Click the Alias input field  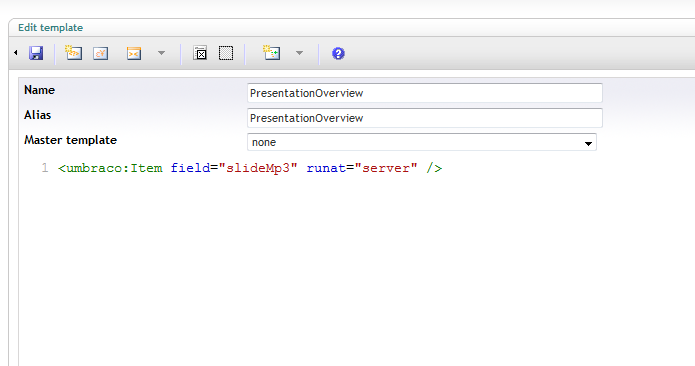425,118
